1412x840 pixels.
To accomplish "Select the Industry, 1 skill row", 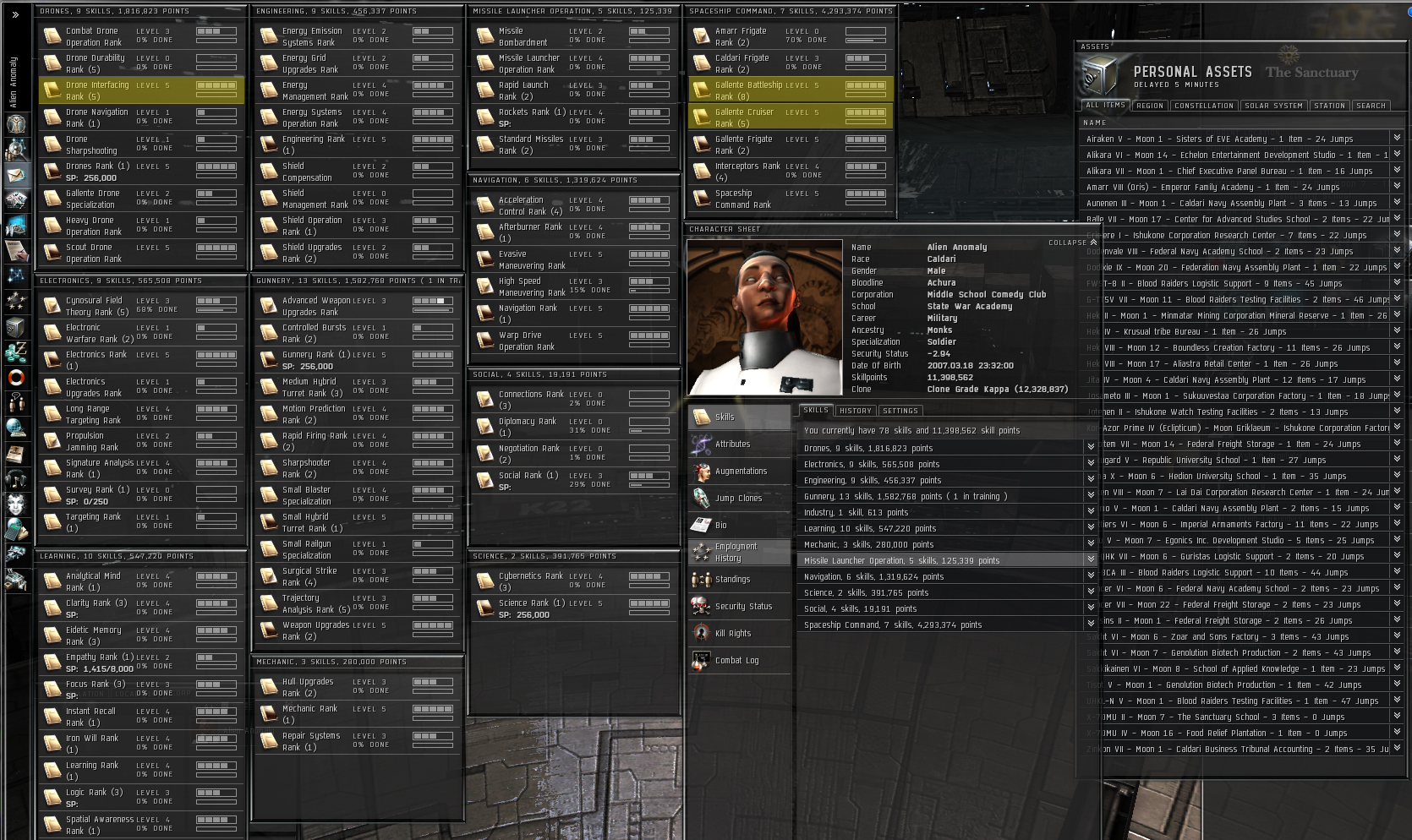I will pyautogui.click(x=947, y=512).
